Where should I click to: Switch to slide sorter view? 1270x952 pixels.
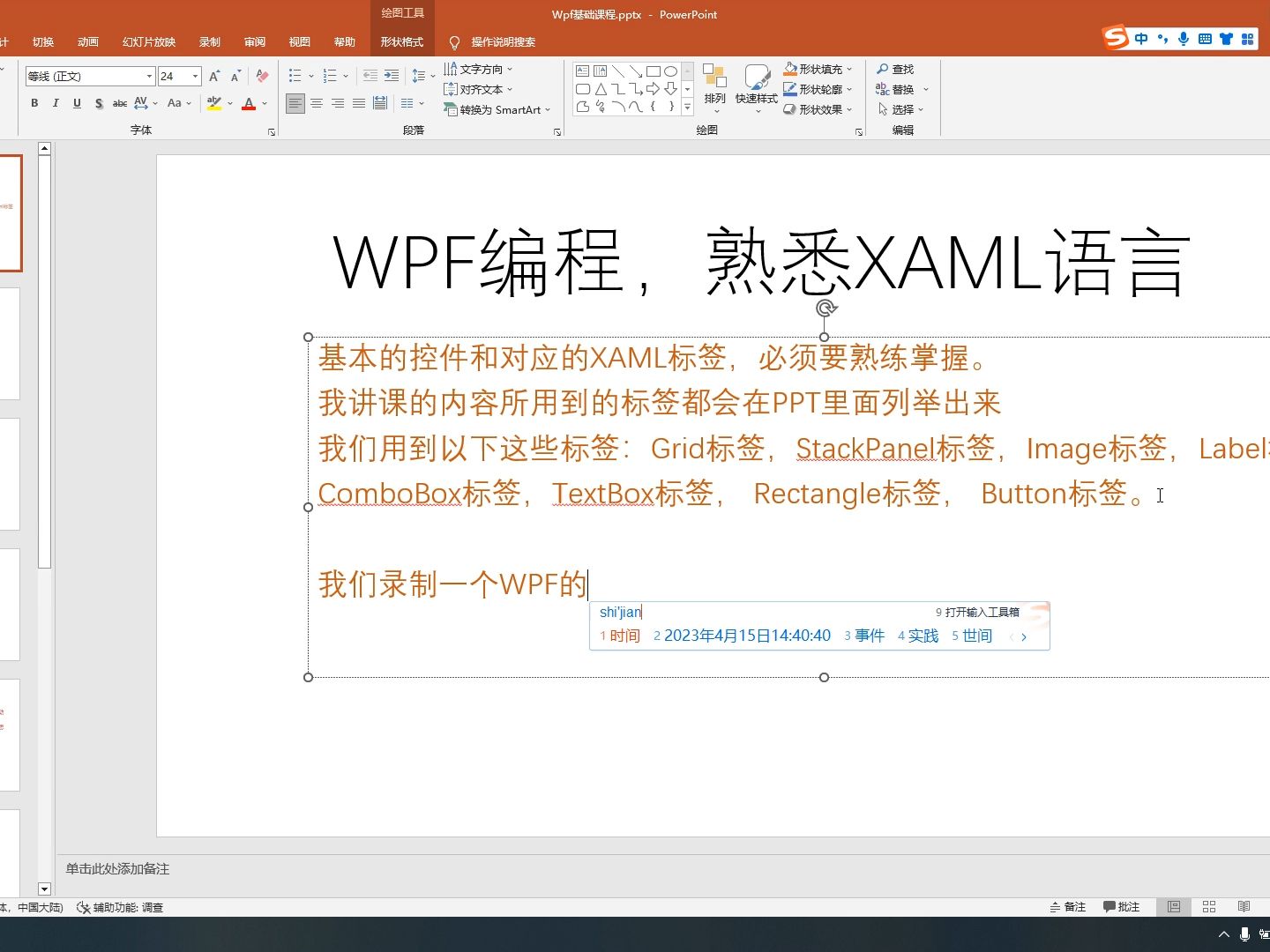(1208, 906)
